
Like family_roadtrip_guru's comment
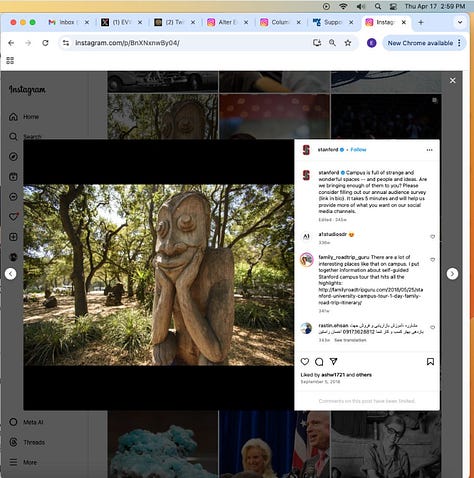(433, 260)
